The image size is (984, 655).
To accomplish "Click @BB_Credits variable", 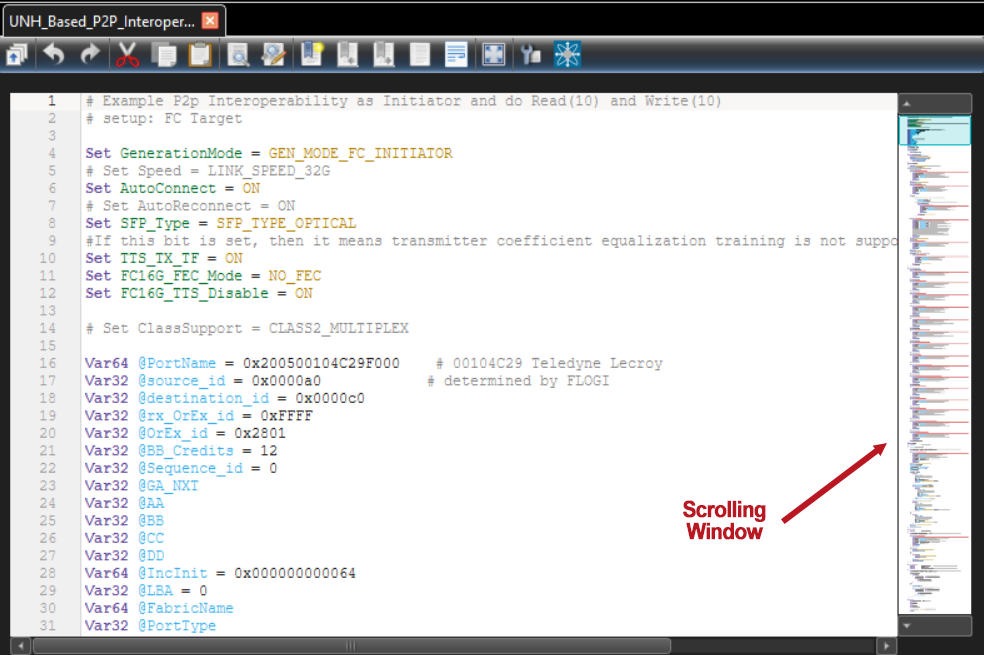I will (185, 451).
